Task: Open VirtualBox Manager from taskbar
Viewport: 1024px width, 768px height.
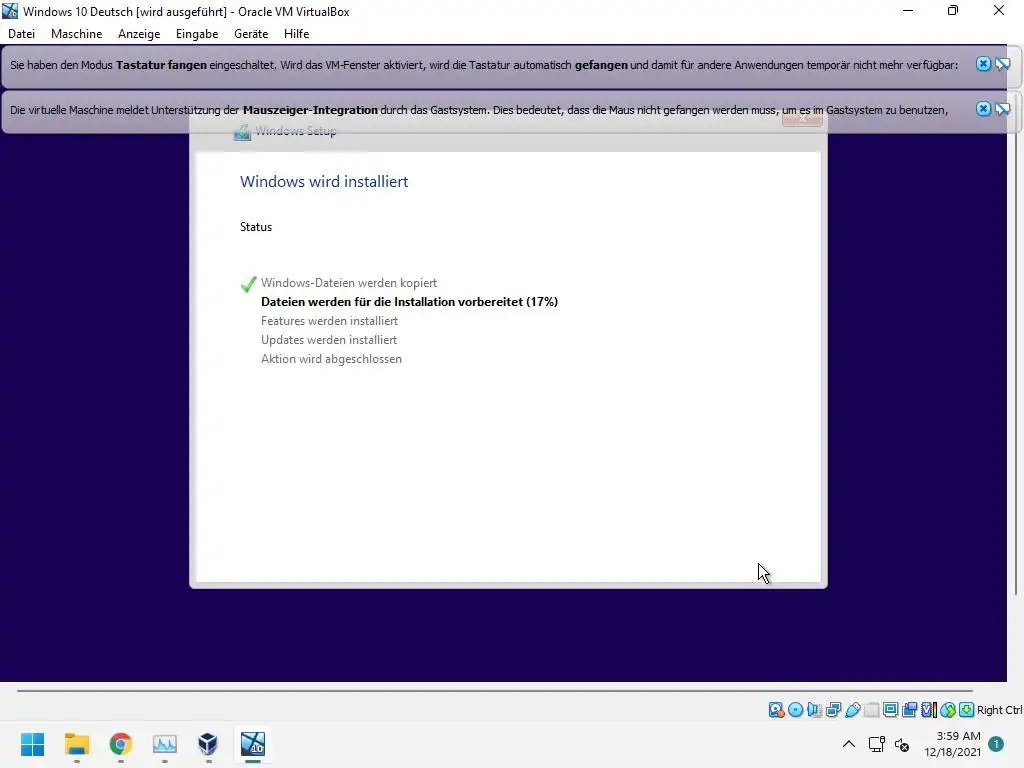Action: [208, 744]
